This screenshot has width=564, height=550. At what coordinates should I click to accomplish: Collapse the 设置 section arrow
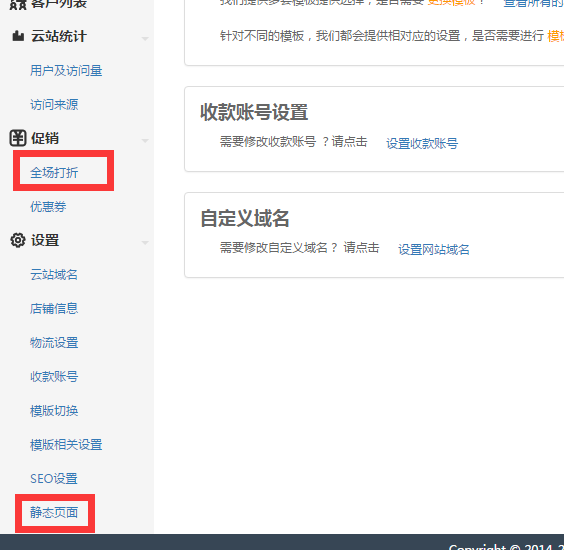tap(145, 243)
